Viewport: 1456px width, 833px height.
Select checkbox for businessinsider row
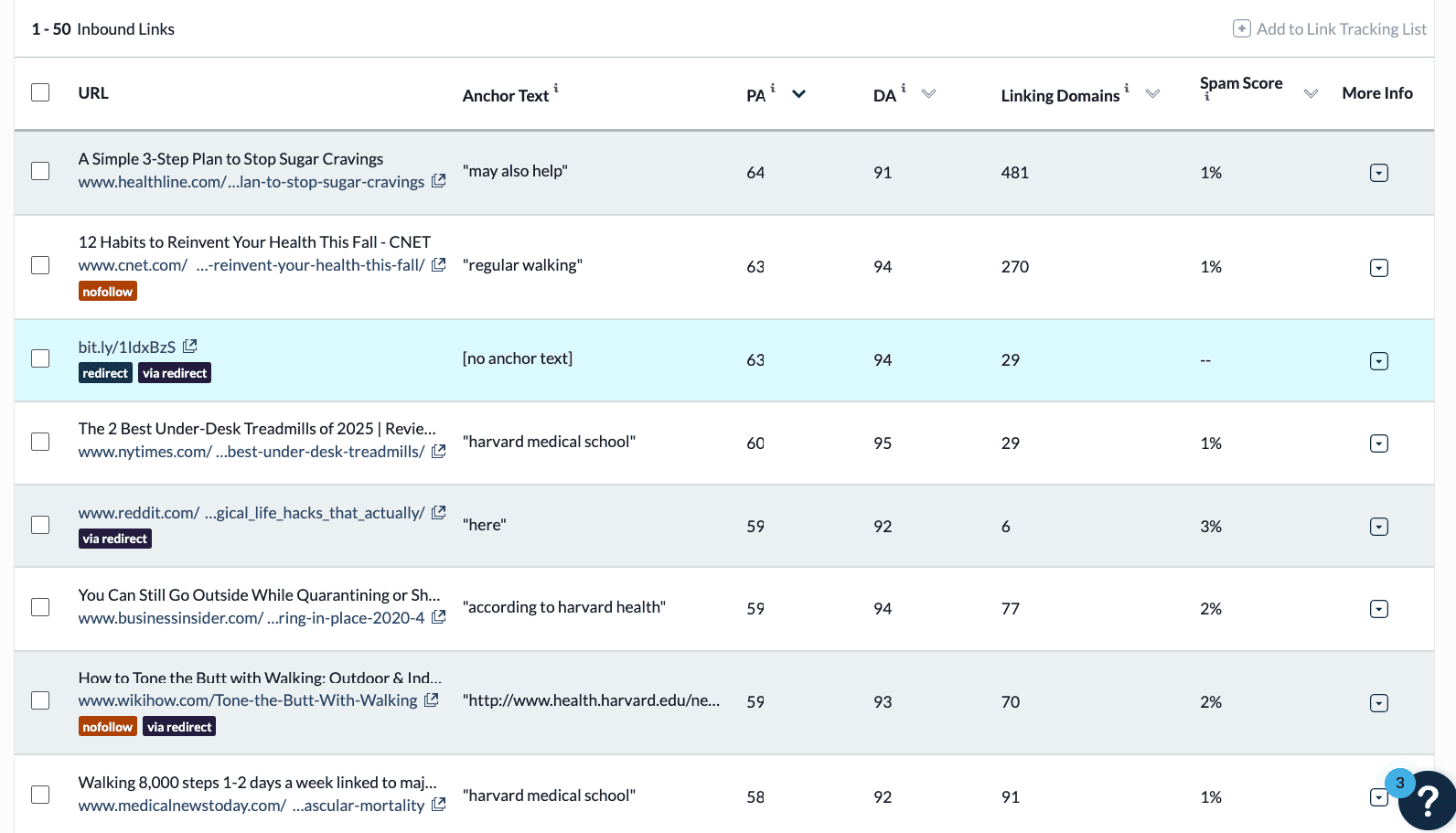point(40,607)
